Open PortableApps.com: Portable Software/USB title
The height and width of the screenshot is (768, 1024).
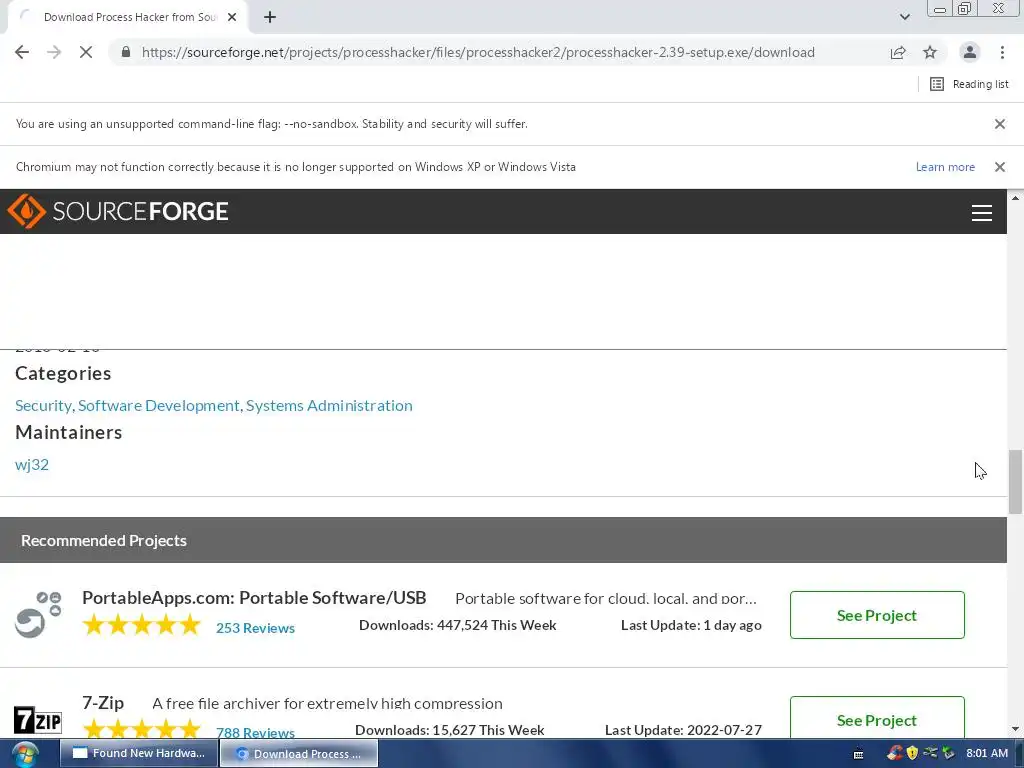[x=254, y=598]
